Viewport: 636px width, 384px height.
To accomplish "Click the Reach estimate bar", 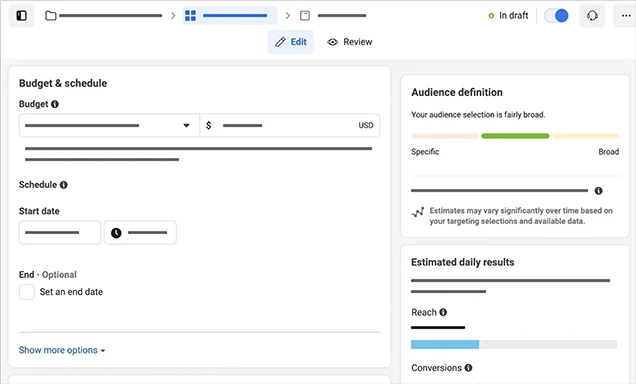I will pos(514,345).
